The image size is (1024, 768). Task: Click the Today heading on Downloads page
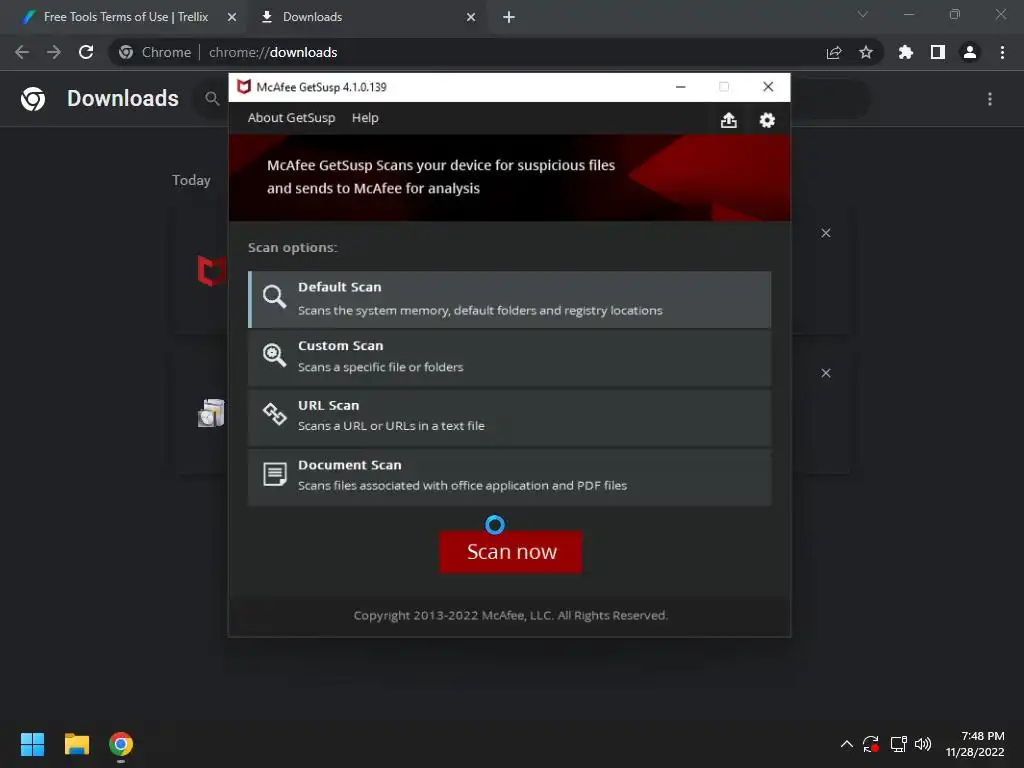click(x=191, y=180)
